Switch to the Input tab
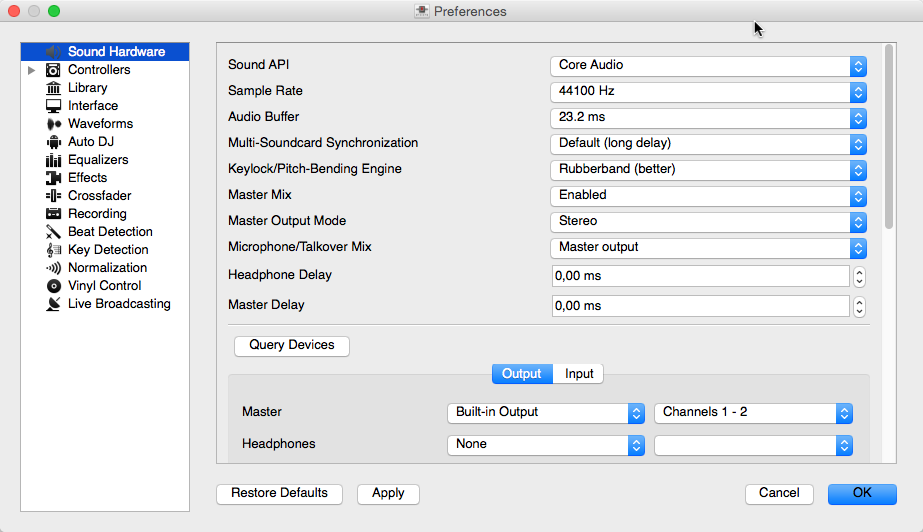 (x=579, y=374)
